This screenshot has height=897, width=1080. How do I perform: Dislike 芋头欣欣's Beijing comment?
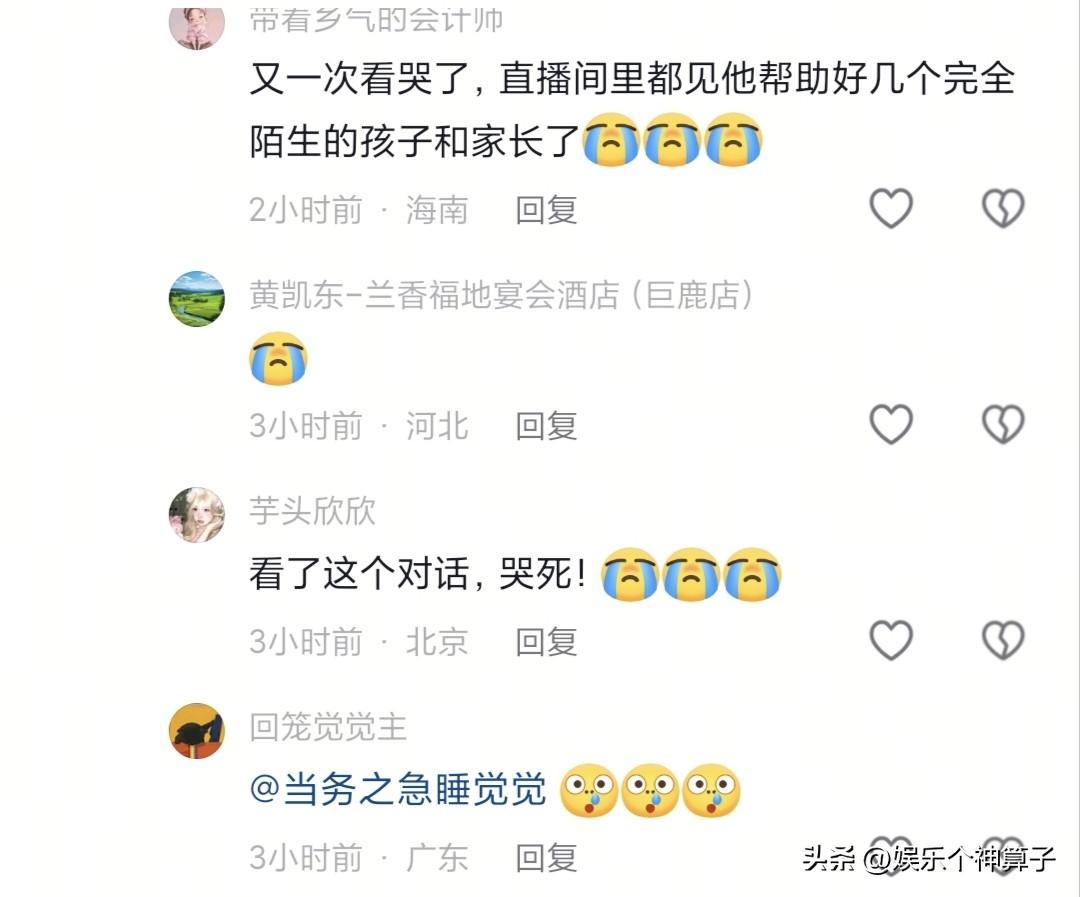pos(1003,639)
